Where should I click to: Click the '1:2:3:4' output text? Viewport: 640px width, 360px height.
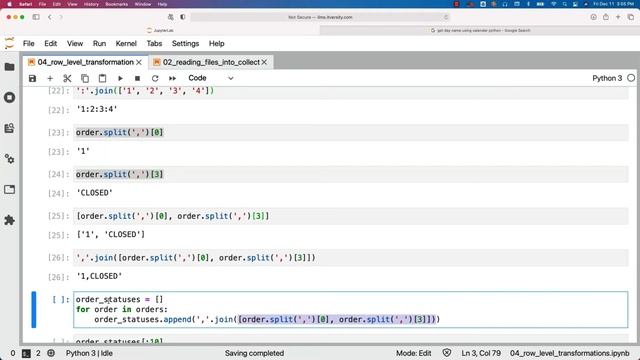pyautogui.click(x=97, y=109)
